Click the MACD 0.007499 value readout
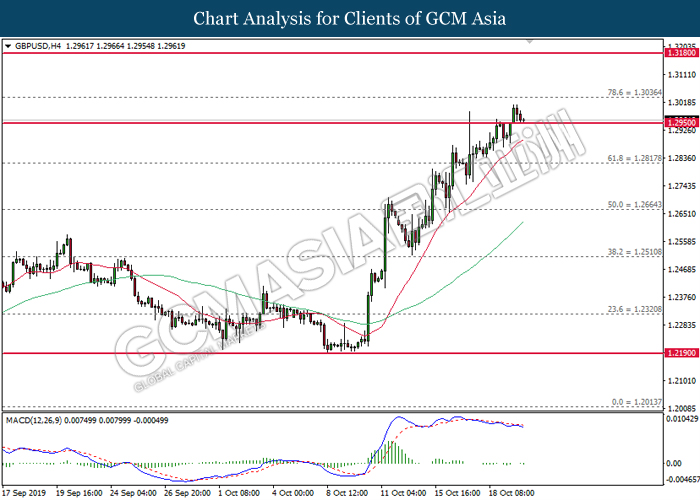The image size is (700, 500). tap(80, 421)
